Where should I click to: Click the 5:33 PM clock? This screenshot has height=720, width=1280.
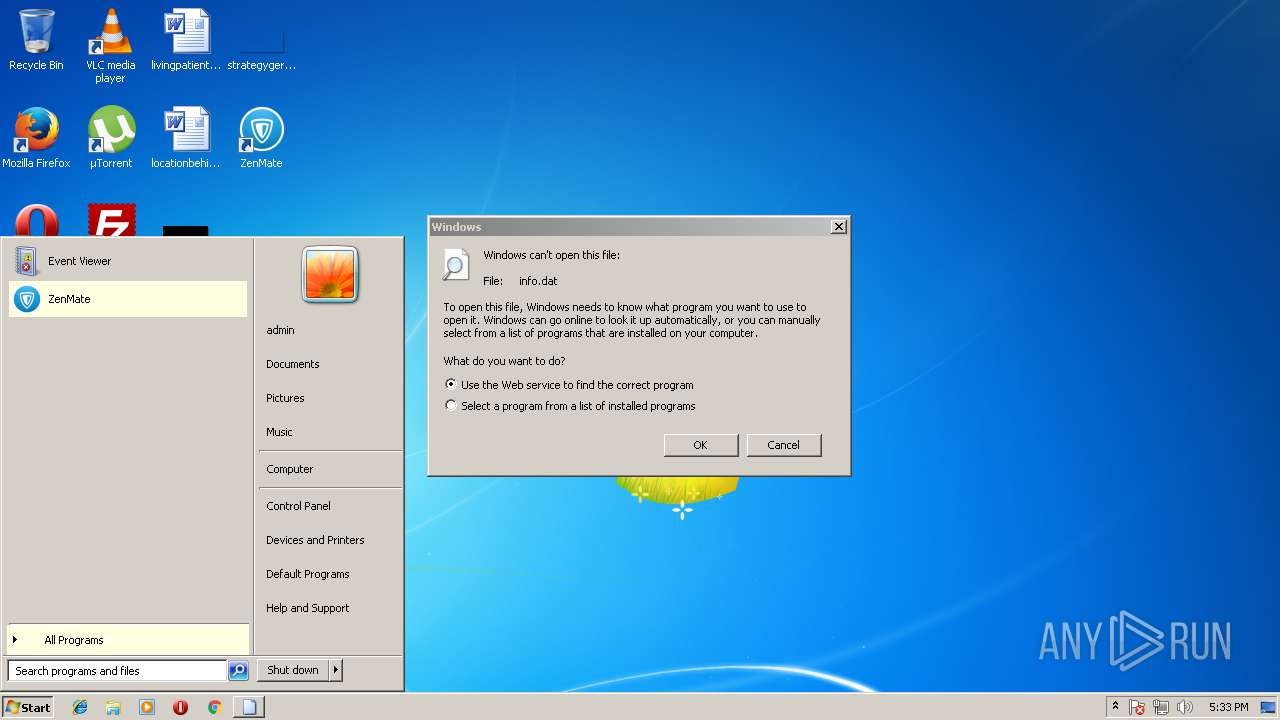1228,707
